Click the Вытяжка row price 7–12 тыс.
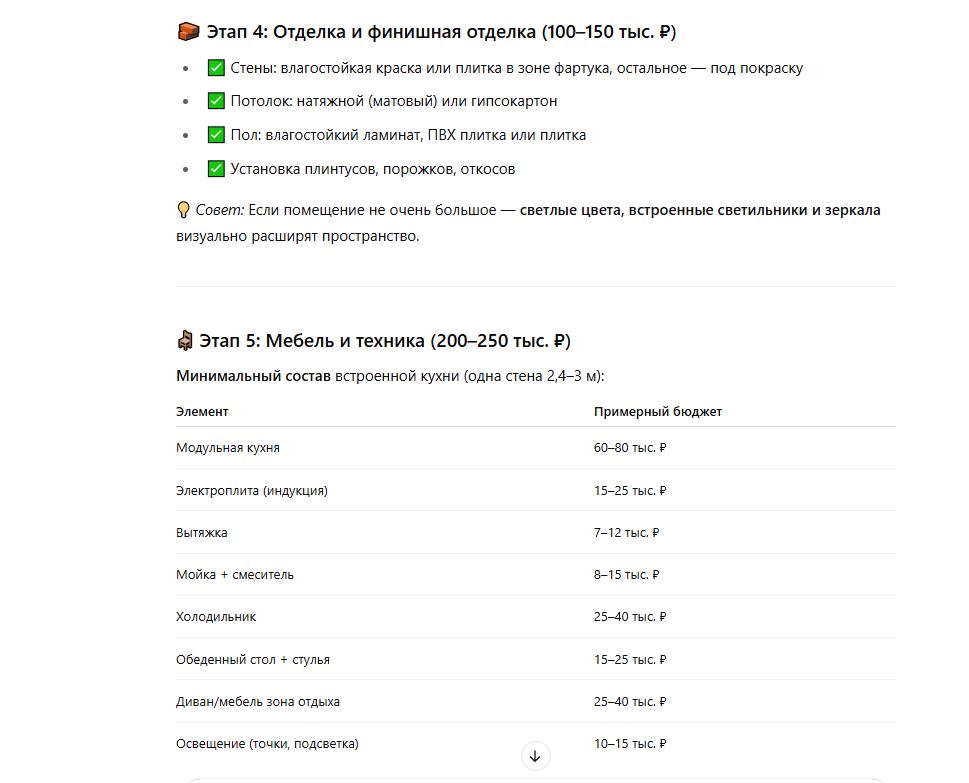The width and height of the screenshot is (969, 783). pyautogui.click(x=626, y=533)
